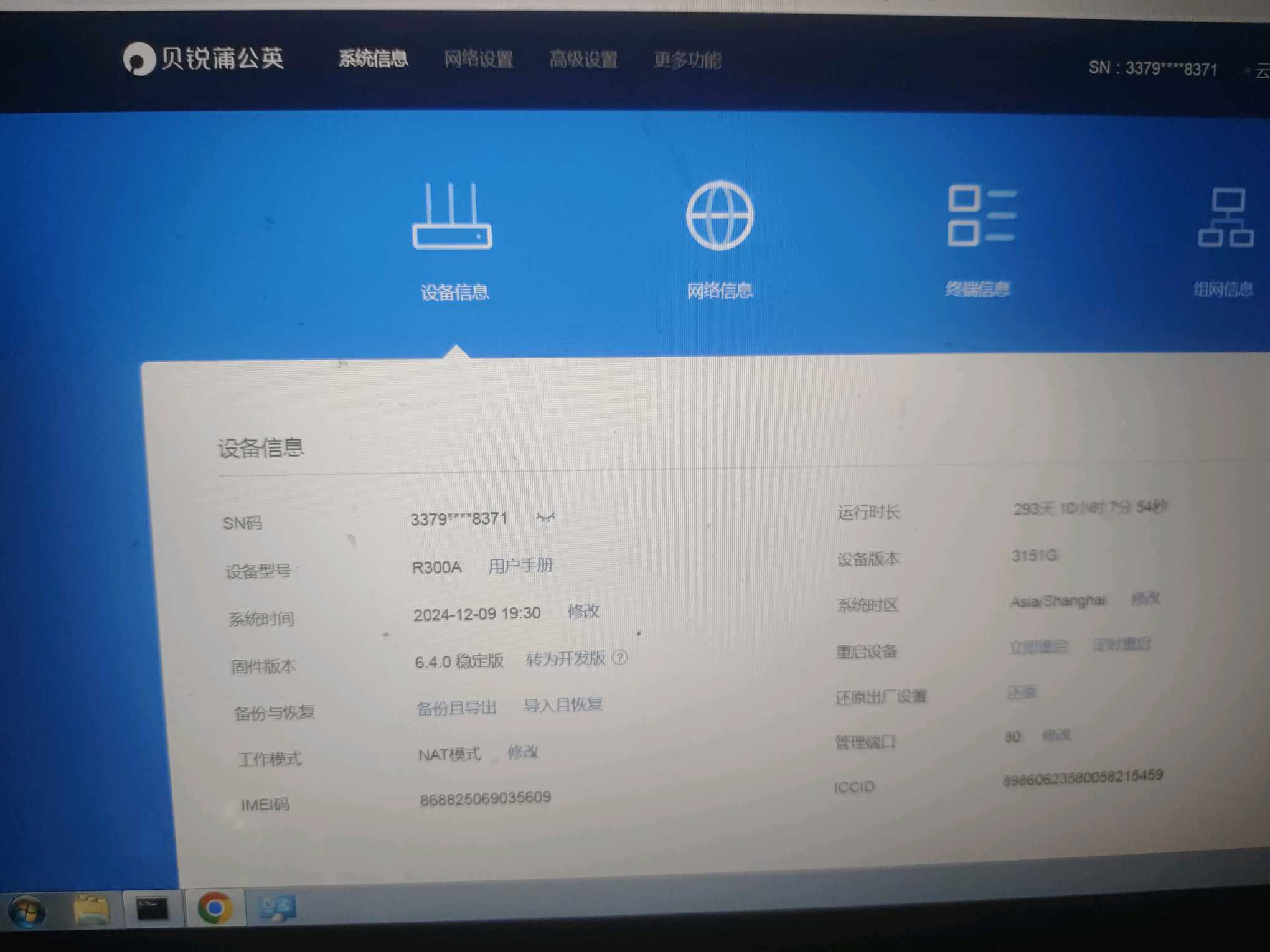Image resolution: width=1270 pixels, height=952 pixels.
Task: Open the 高级设置 menu
Action: click(583, 60)
